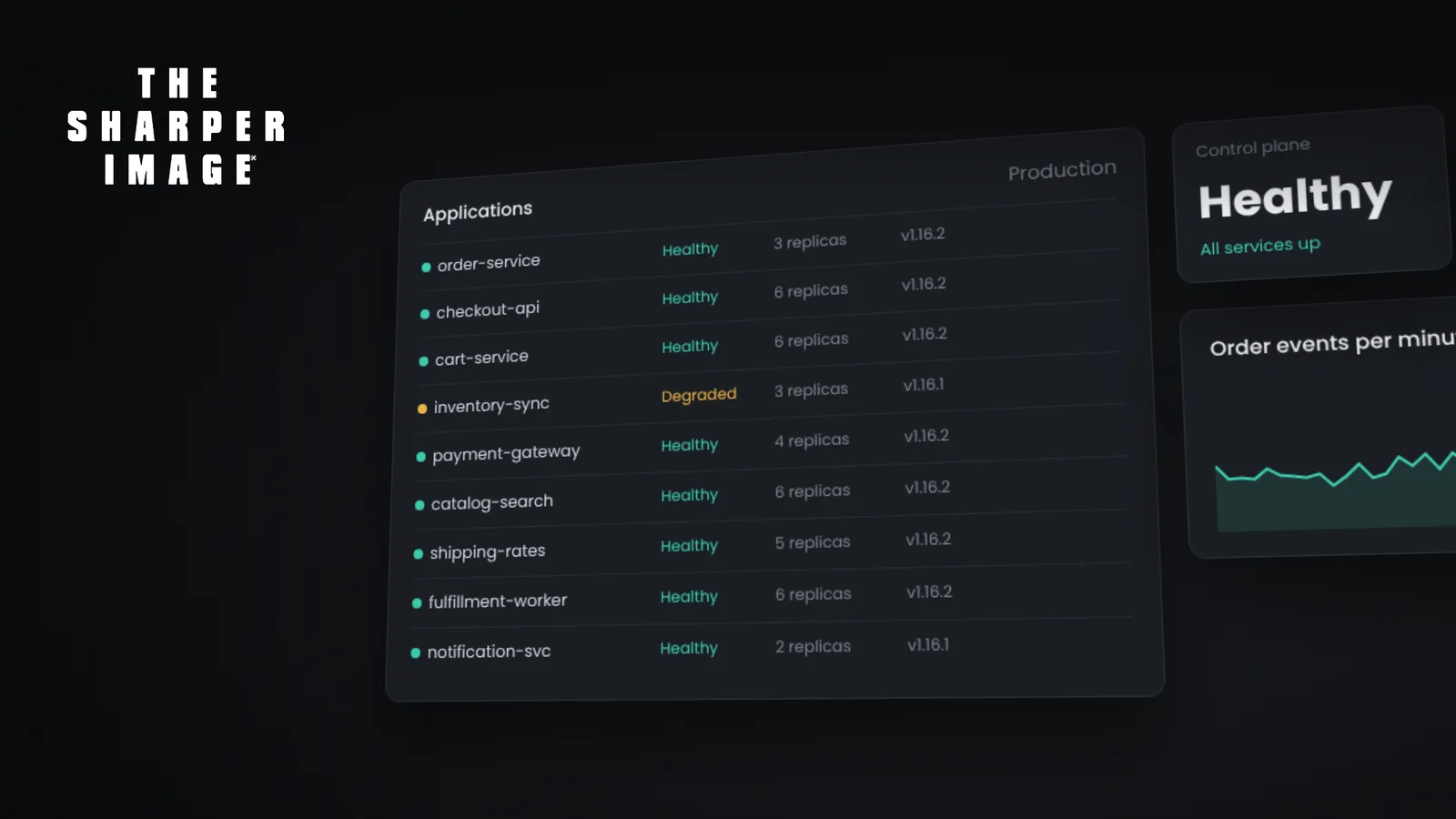The image size is (1456, 819).
Task: Open the shipping-rates application name
Action: tap(488, 551)
